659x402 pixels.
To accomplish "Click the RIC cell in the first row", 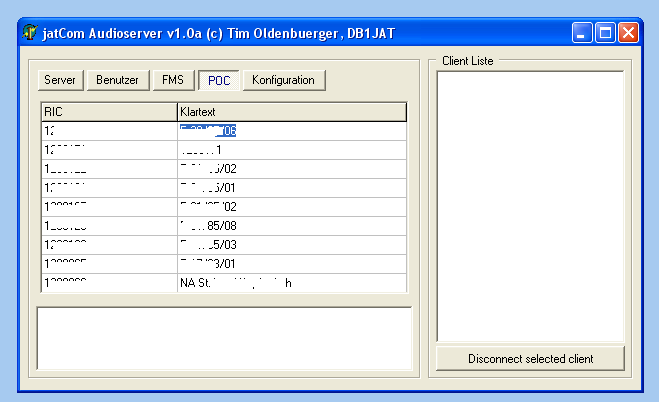I will pyautogui.click(x=108, y=130).
